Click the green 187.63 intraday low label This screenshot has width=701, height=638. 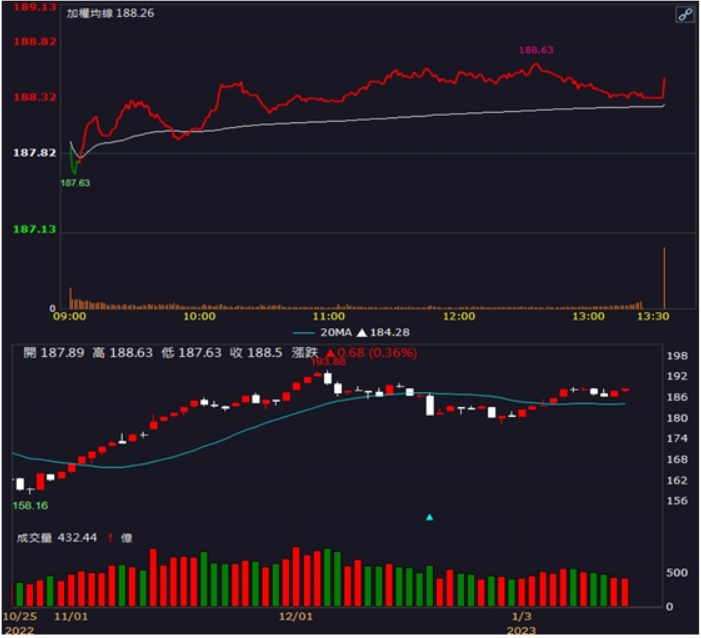pyautogui.click(x=75, y=183)
